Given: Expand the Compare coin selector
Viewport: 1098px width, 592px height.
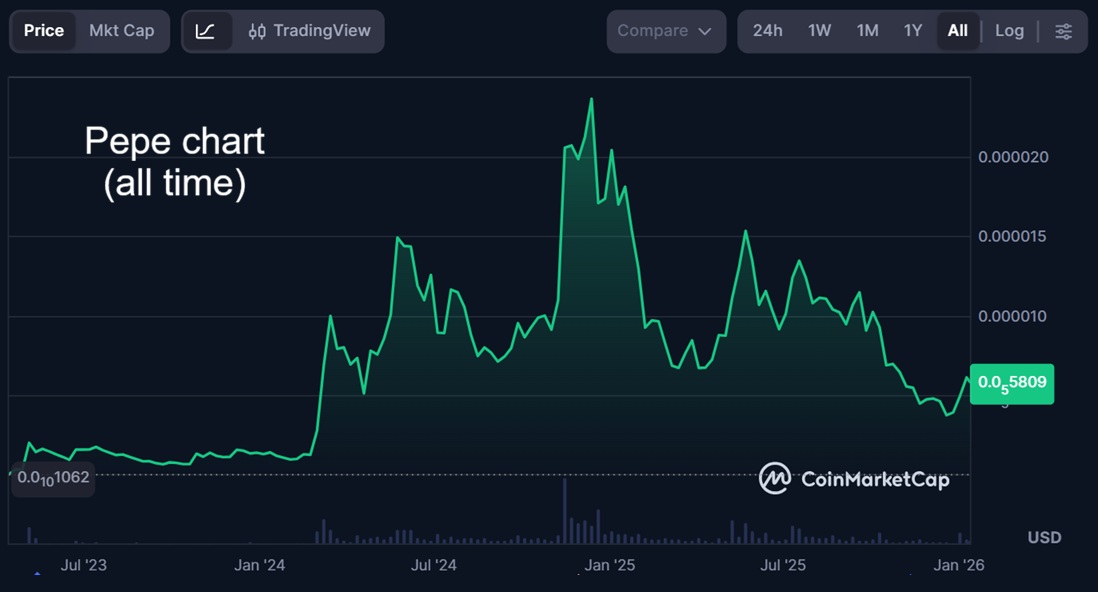Looking at the screenshot, I should (666, 31).
